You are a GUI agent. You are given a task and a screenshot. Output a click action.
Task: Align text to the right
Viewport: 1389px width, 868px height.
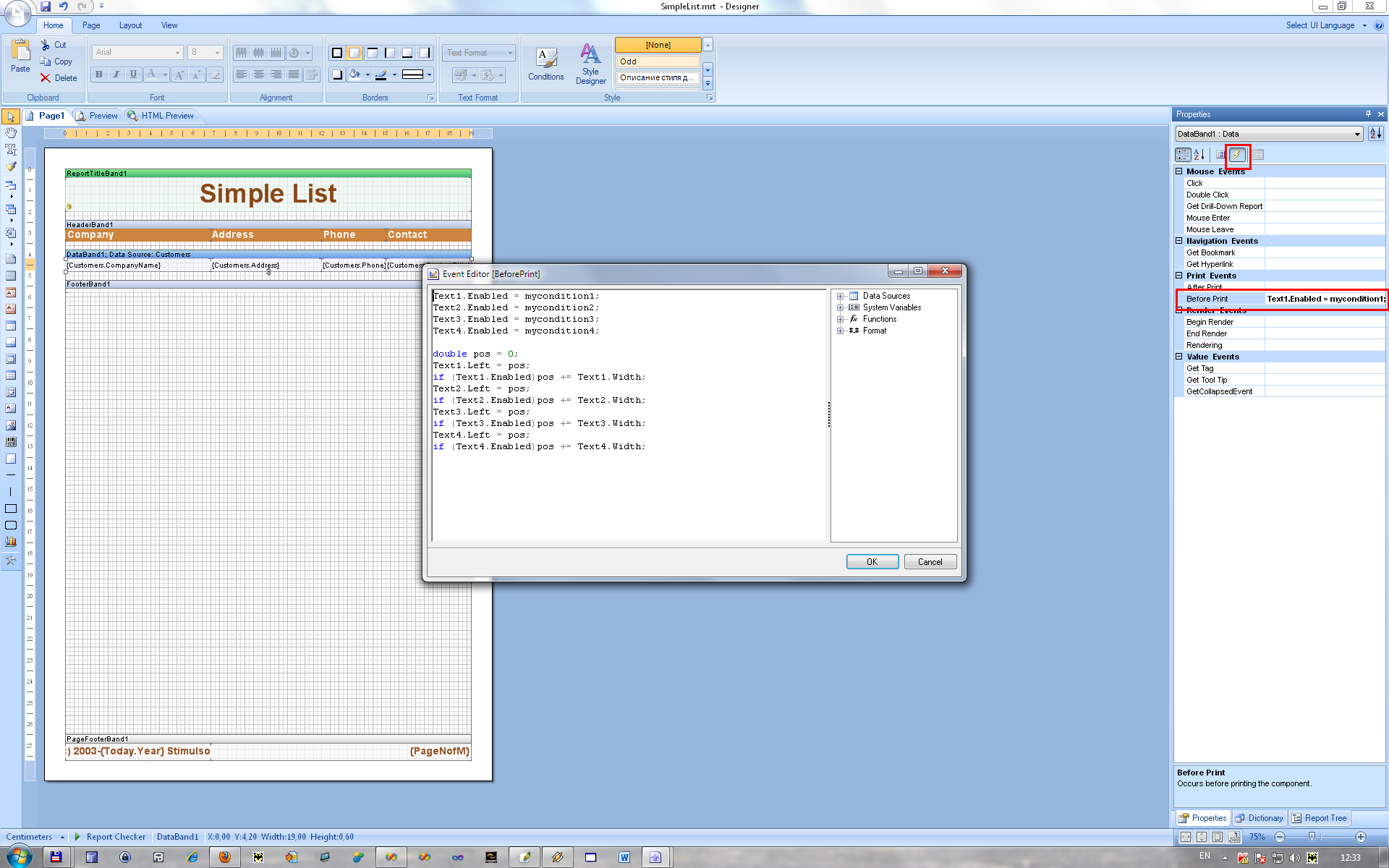[x=276, y=75]
